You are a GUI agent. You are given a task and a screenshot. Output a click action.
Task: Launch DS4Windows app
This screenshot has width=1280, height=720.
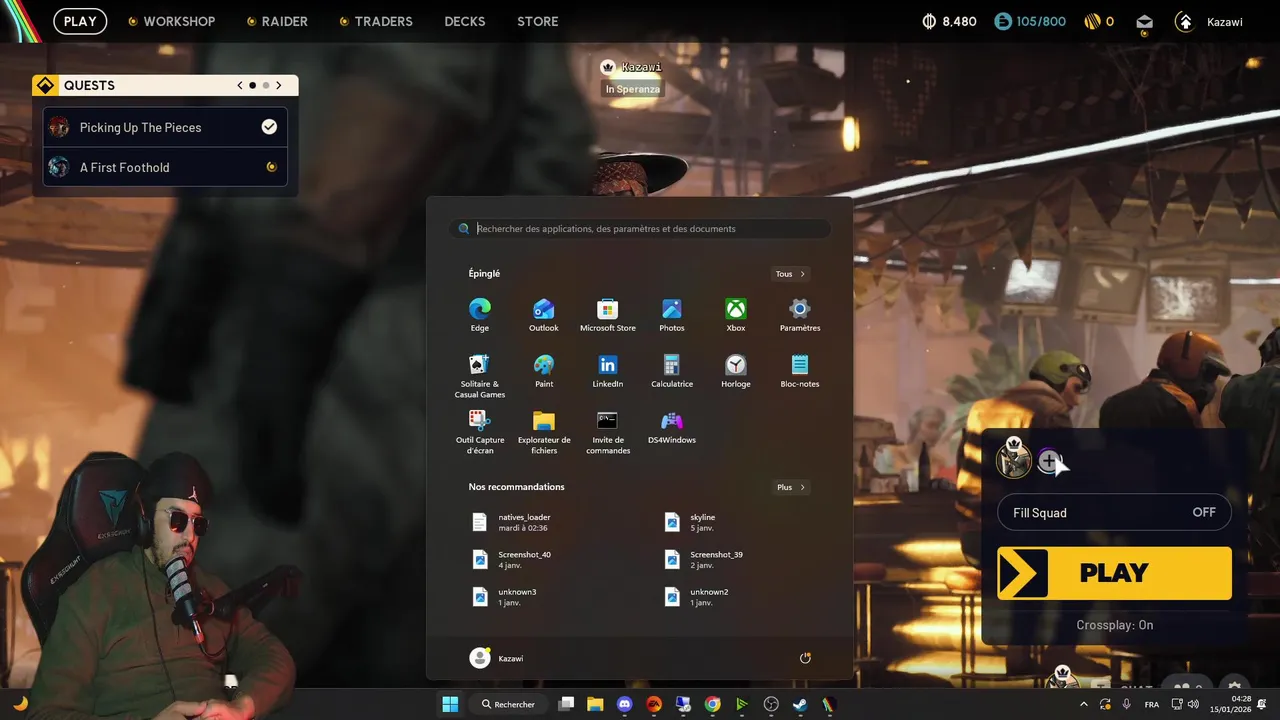point(672,426)
